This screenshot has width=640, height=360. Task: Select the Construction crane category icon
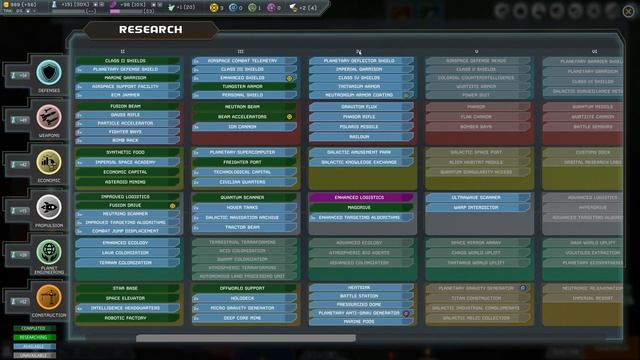coord(49,297)
